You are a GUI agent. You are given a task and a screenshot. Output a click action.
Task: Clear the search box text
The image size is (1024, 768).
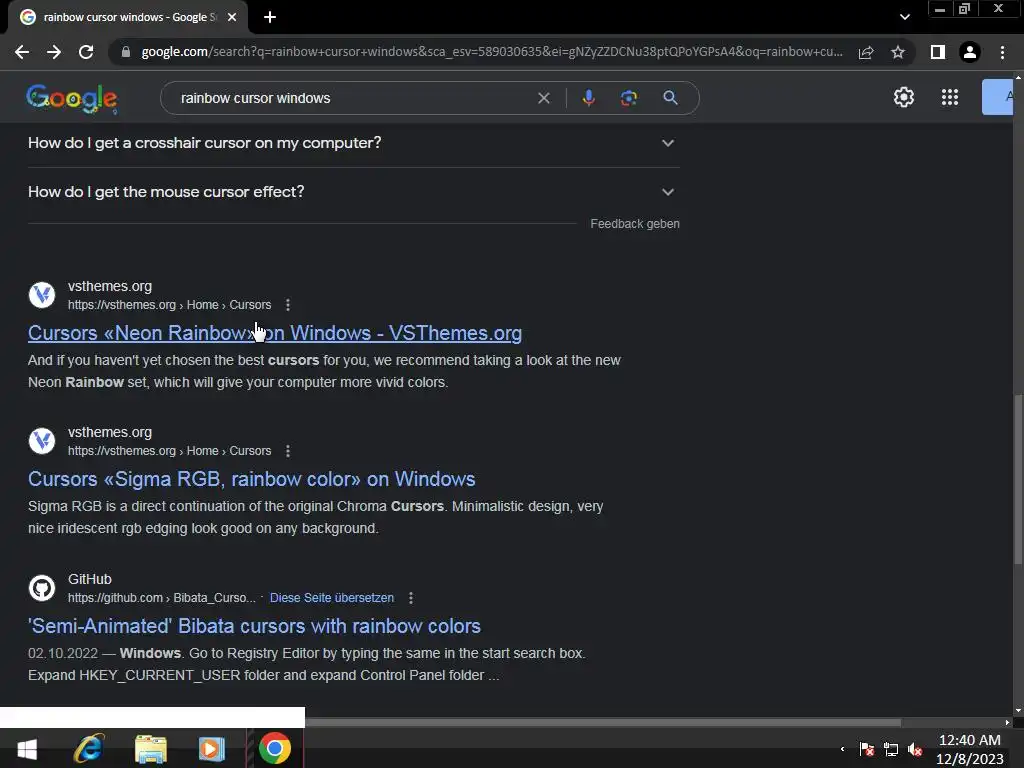[x=543, y=98]
